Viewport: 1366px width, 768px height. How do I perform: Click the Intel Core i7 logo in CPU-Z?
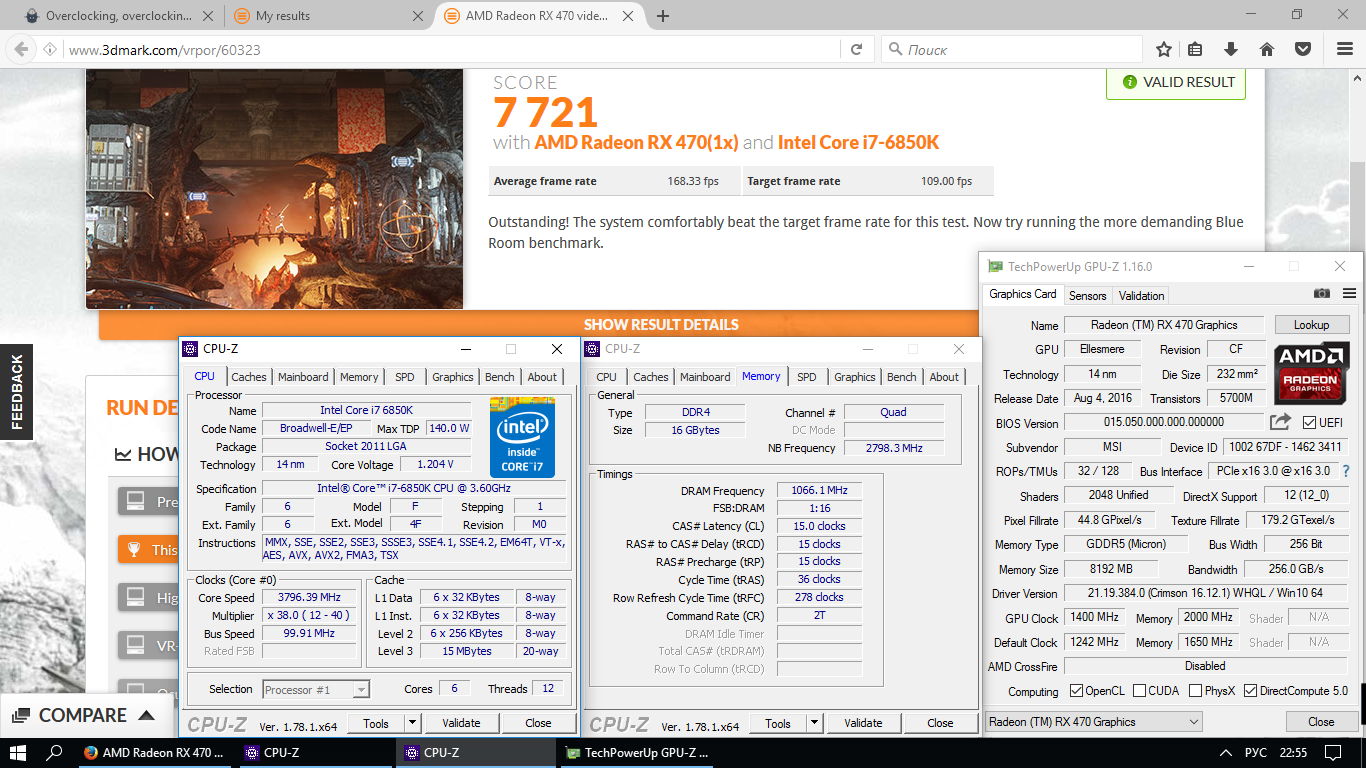[522, 437]
